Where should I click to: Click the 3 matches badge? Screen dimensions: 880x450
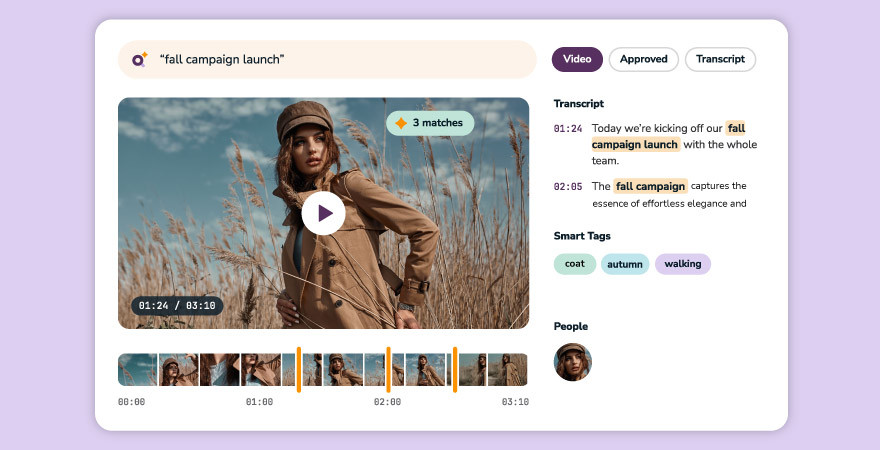pyautogui.click(x=430, y=123)
